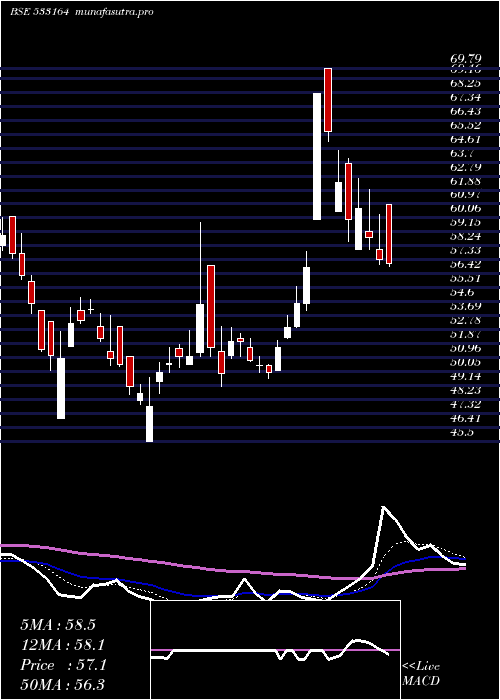Click the Price : 57.1 readout
Image resolution: width=500 pixels, height=700 pixels.
click(x=63, y=665)
